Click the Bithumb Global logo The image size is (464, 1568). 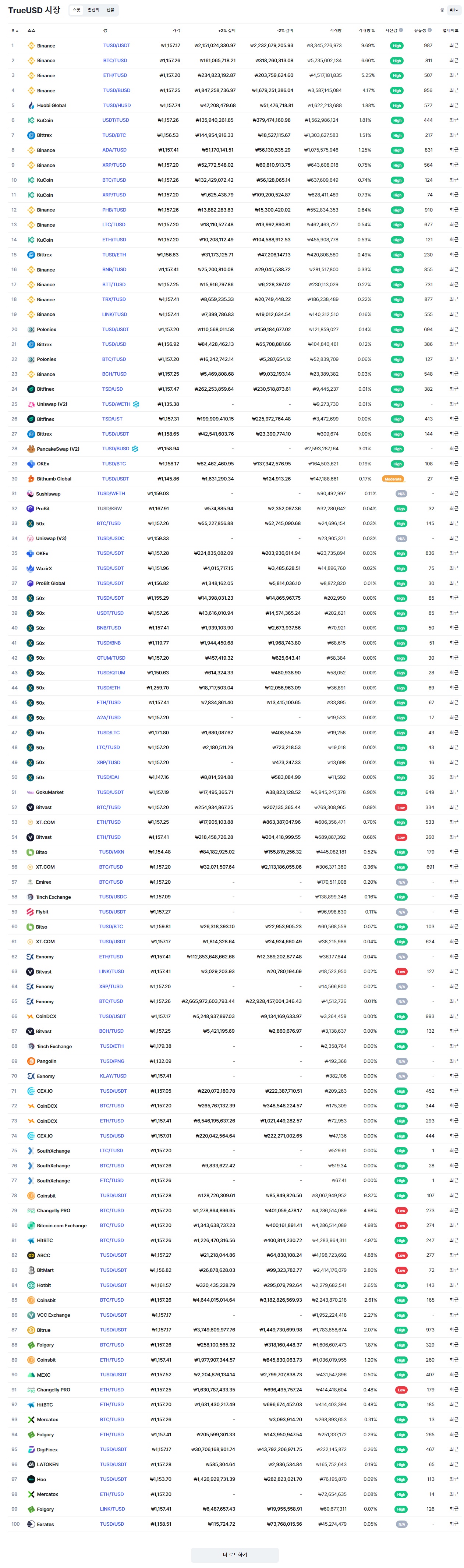[x=31, y=479]
